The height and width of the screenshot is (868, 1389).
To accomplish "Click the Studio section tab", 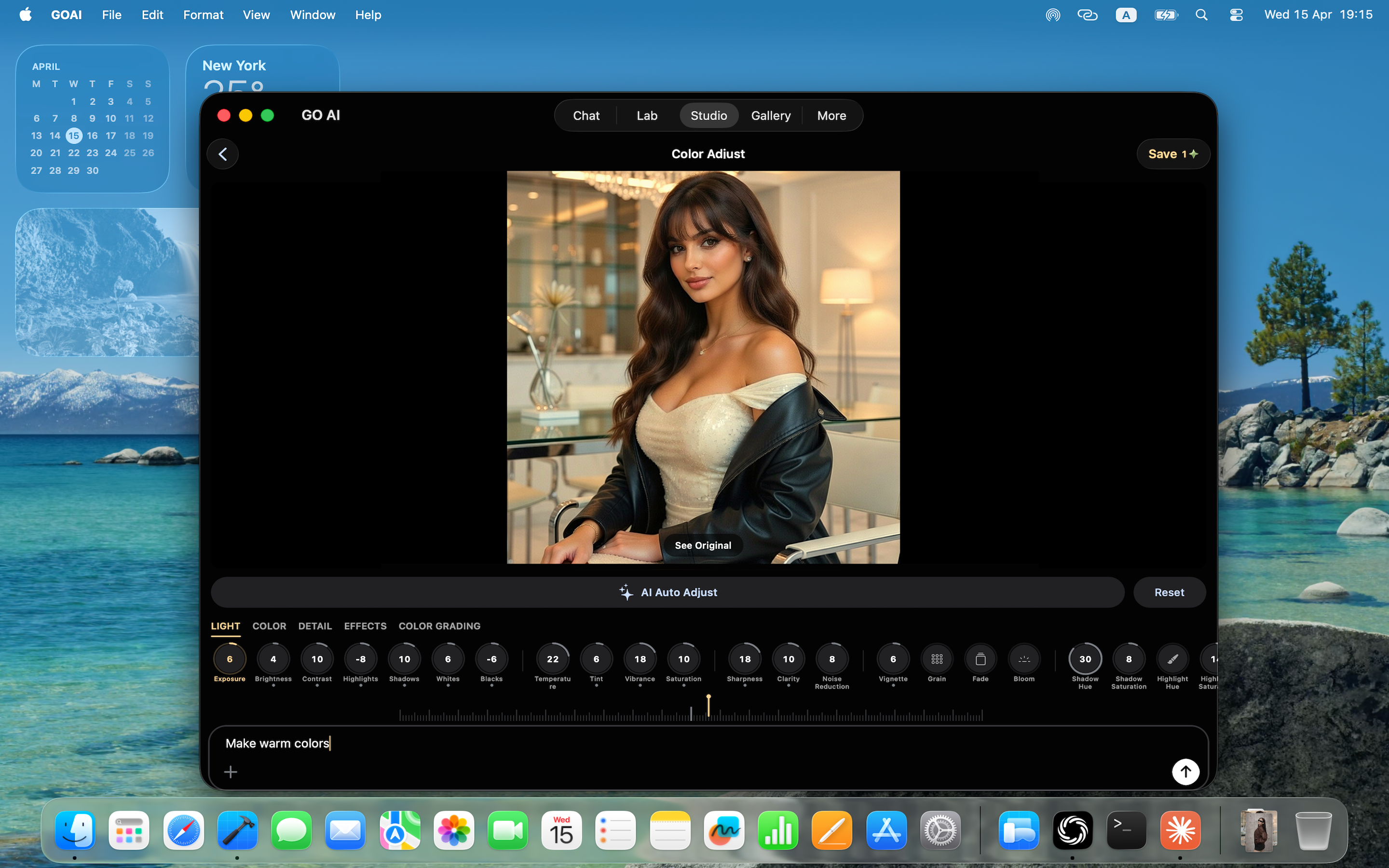I will (x=709, y=115).
